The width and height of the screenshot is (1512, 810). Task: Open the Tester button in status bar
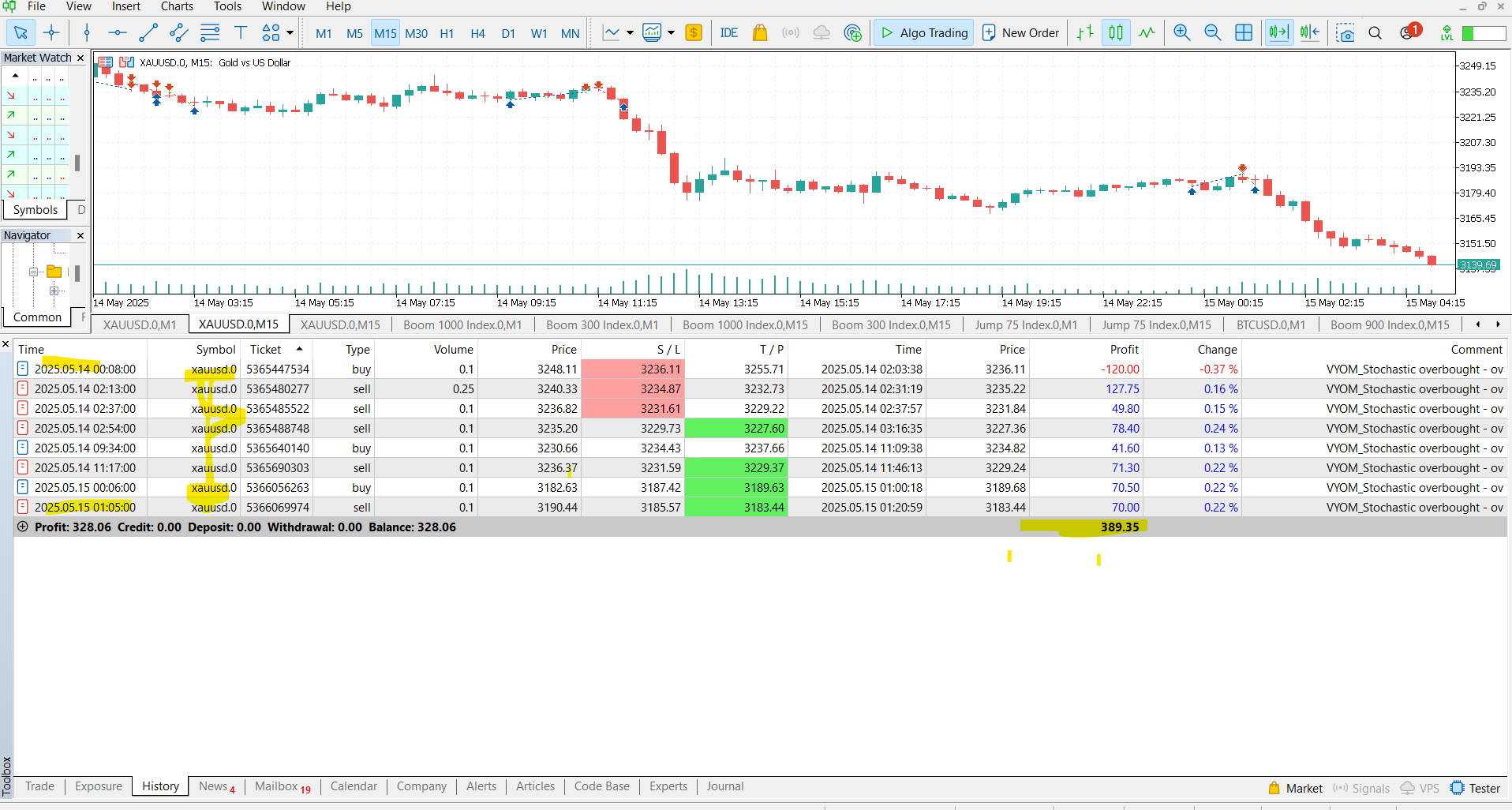tap(1475, 788)
